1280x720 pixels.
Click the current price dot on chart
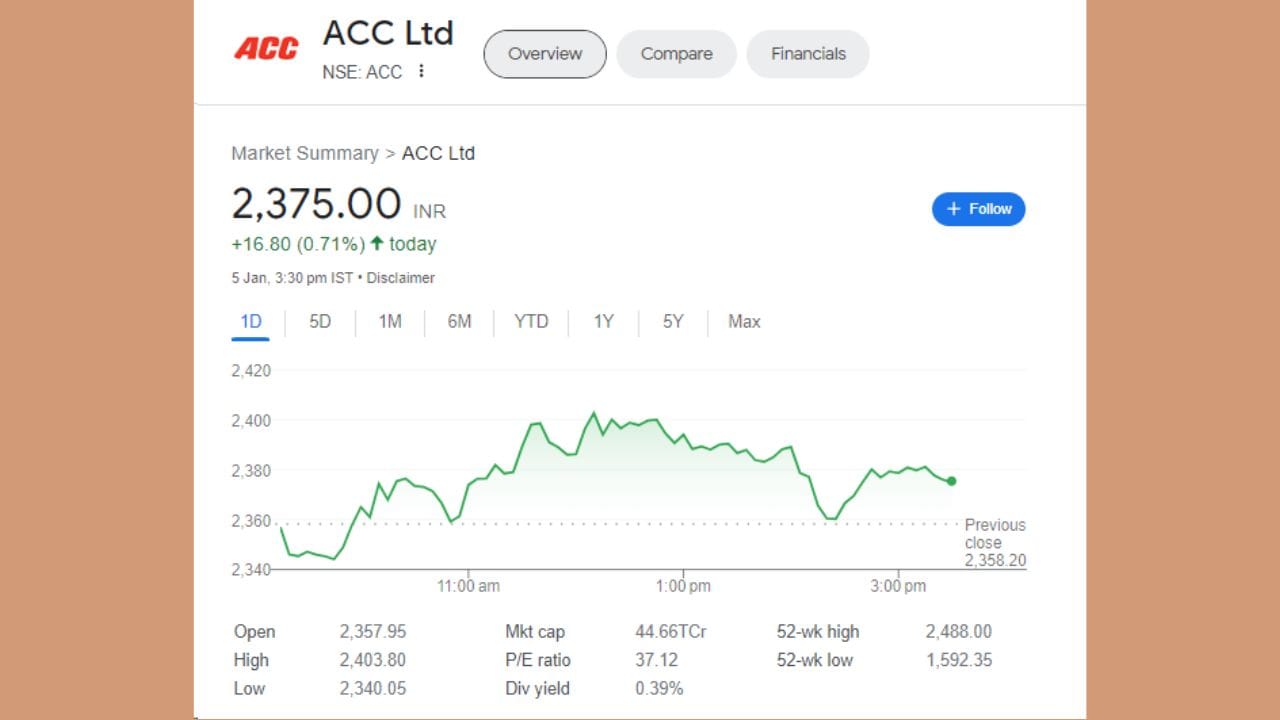[x=951, y=481]
